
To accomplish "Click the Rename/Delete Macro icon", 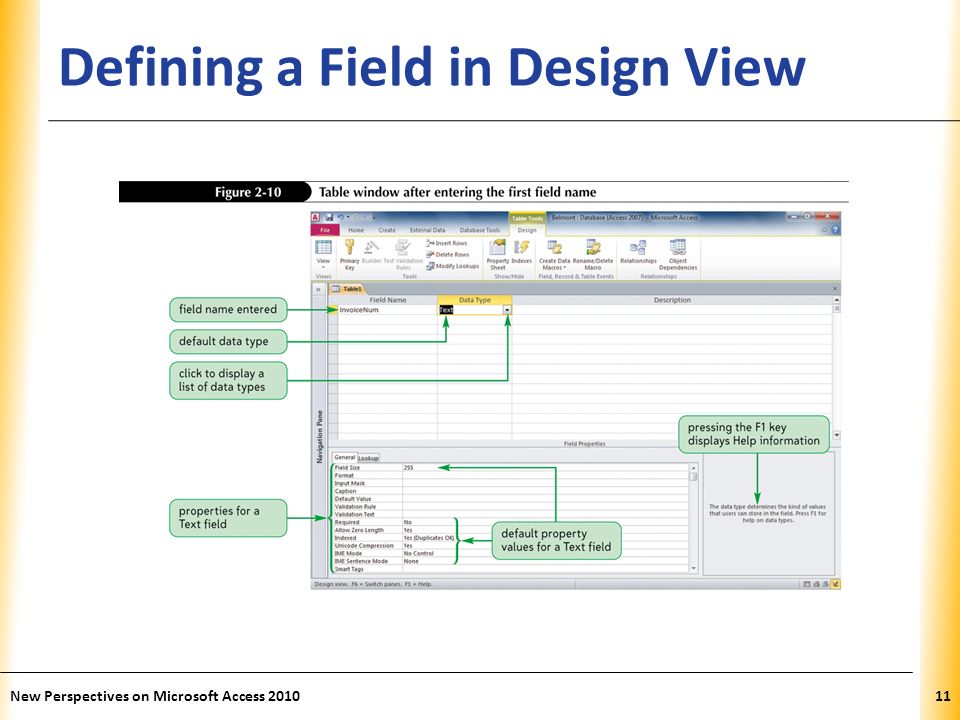I will point(593,247).
